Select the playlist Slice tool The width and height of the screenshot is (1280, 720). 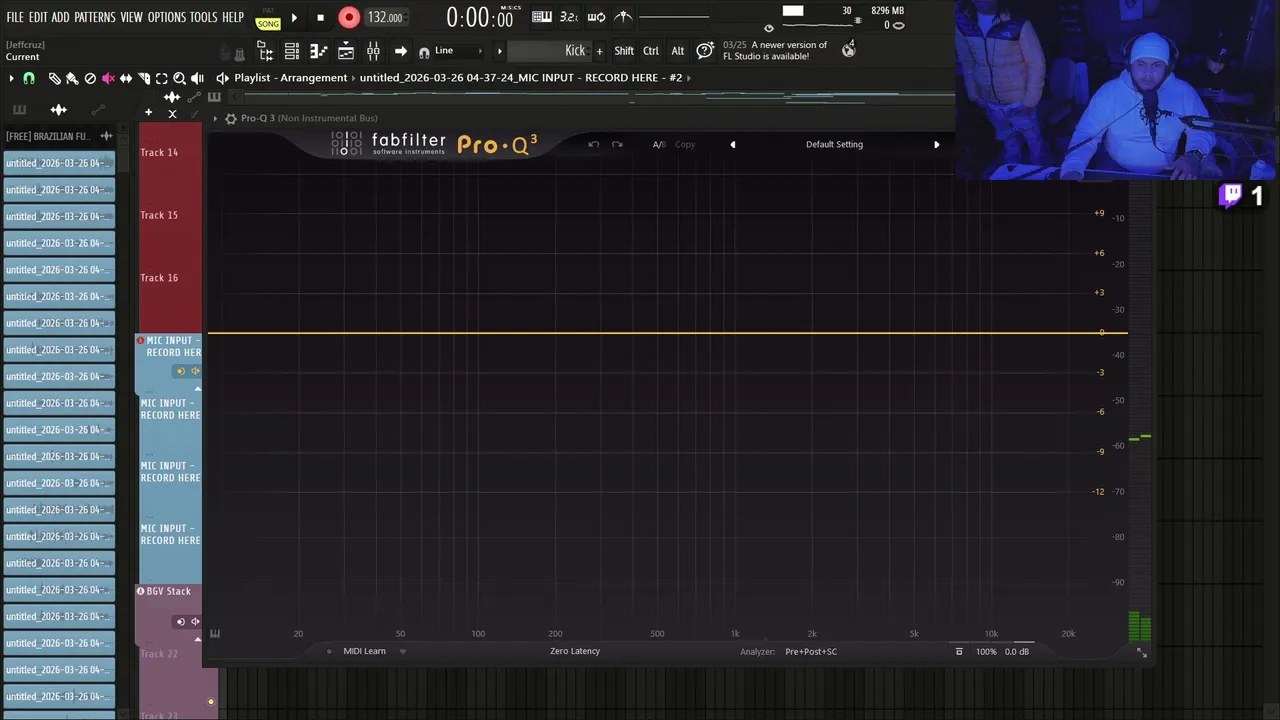point(144,78)
